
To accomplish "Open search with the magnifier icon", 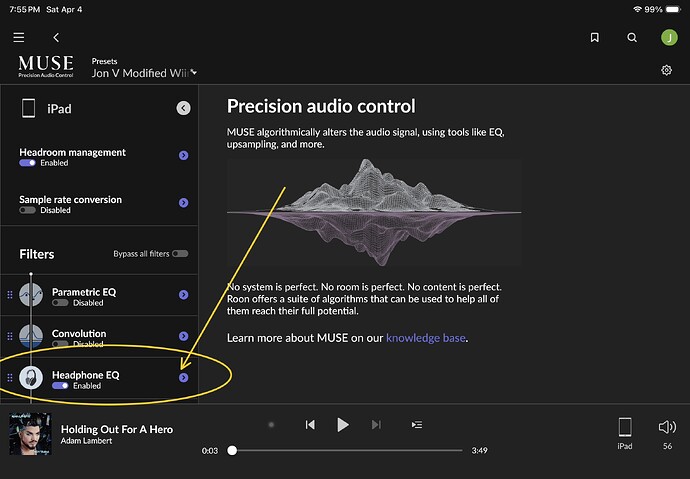I will [x=632, y=37].
